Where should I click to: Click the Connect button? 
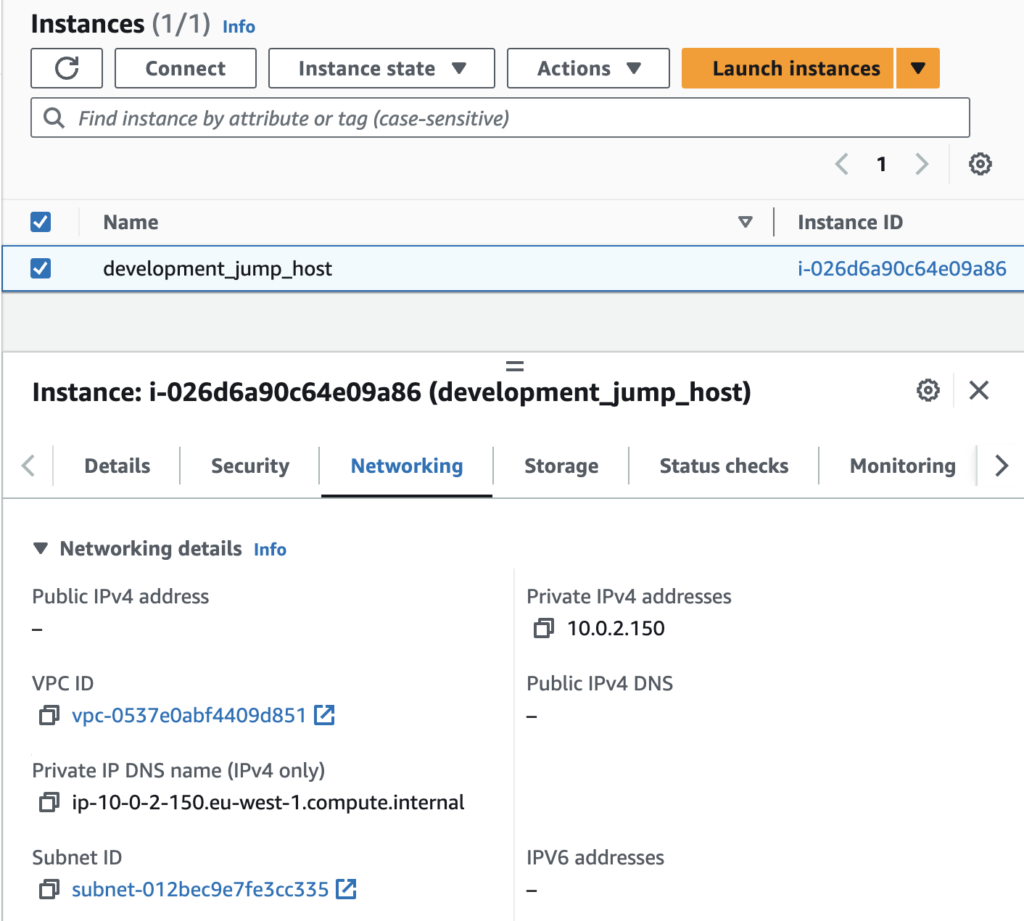pyautogui.click(x=185, y=68)
